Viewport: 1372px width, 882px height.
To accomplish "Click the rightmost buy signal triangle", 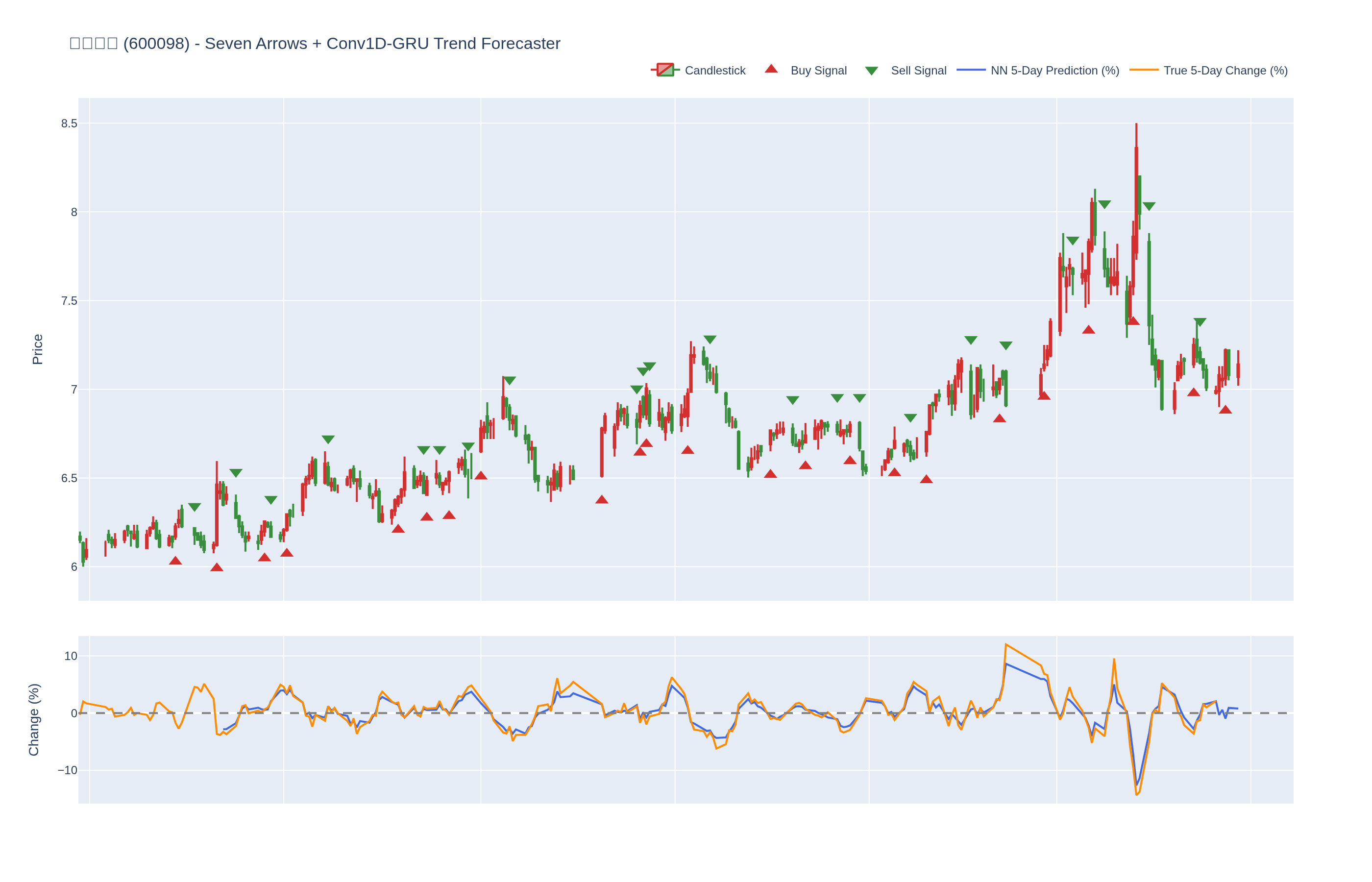I will point(1225,410).
